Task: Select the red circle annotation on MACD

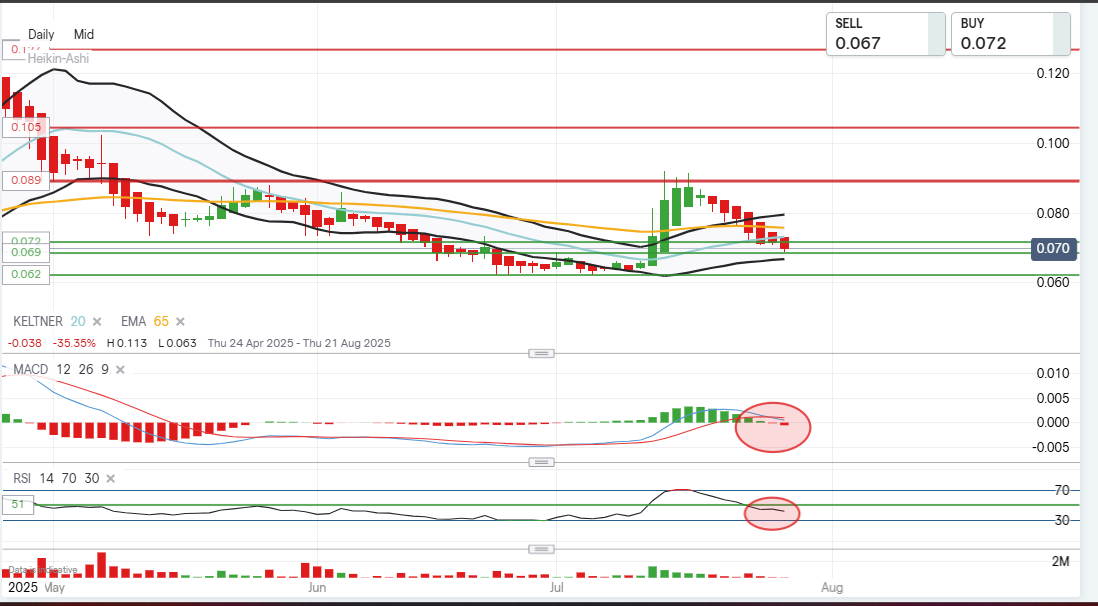Action: click(772, 427)
